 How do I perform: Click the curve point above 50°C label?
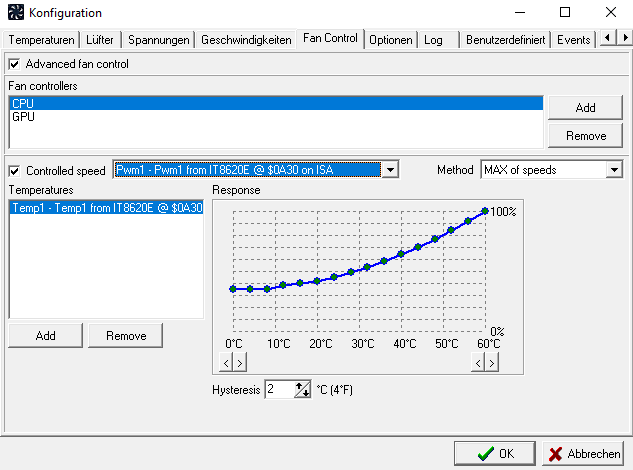(x=451, y=230)
